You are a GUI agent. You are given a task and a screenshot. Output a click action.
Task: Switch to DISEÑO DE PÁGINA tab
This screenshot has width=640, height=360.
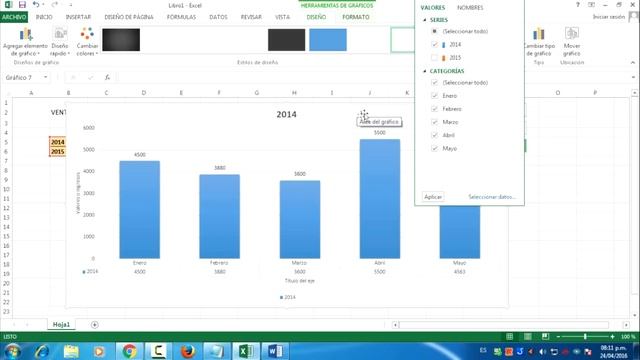point(129,17)
